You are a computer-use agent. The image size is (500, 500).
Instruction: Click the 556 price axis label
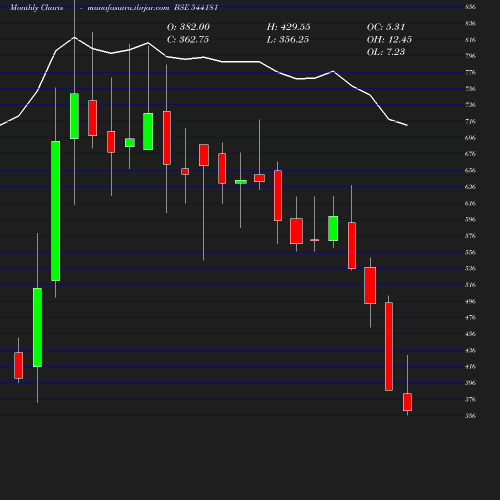470,252
